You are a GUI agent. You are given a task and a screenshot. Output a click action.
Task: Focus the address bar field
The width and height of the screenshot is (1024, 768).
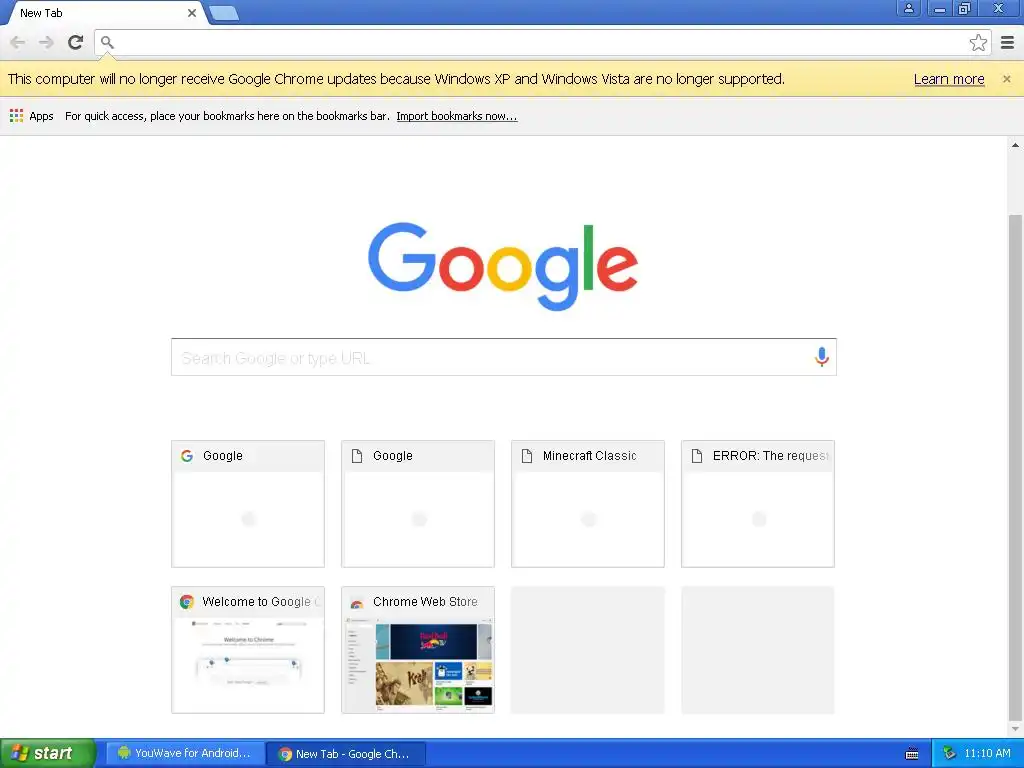[542, 42]
